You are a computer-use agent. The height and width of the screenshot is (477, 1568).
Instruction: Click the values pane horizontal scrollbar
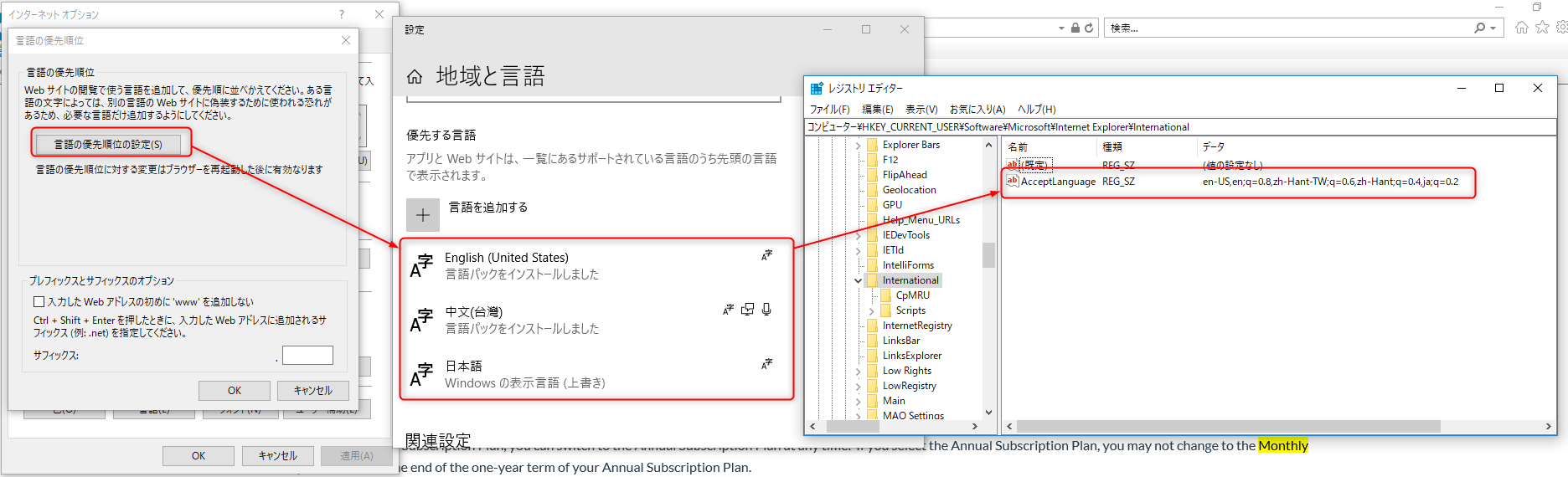tap(1277, 427)
